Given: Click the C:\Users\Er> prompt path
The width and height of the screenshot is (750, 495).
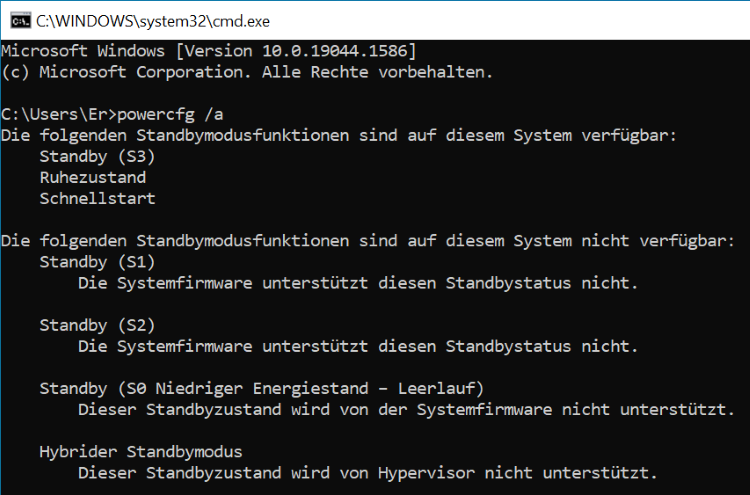Looking at the screenshot, I should tap(60, 114).
